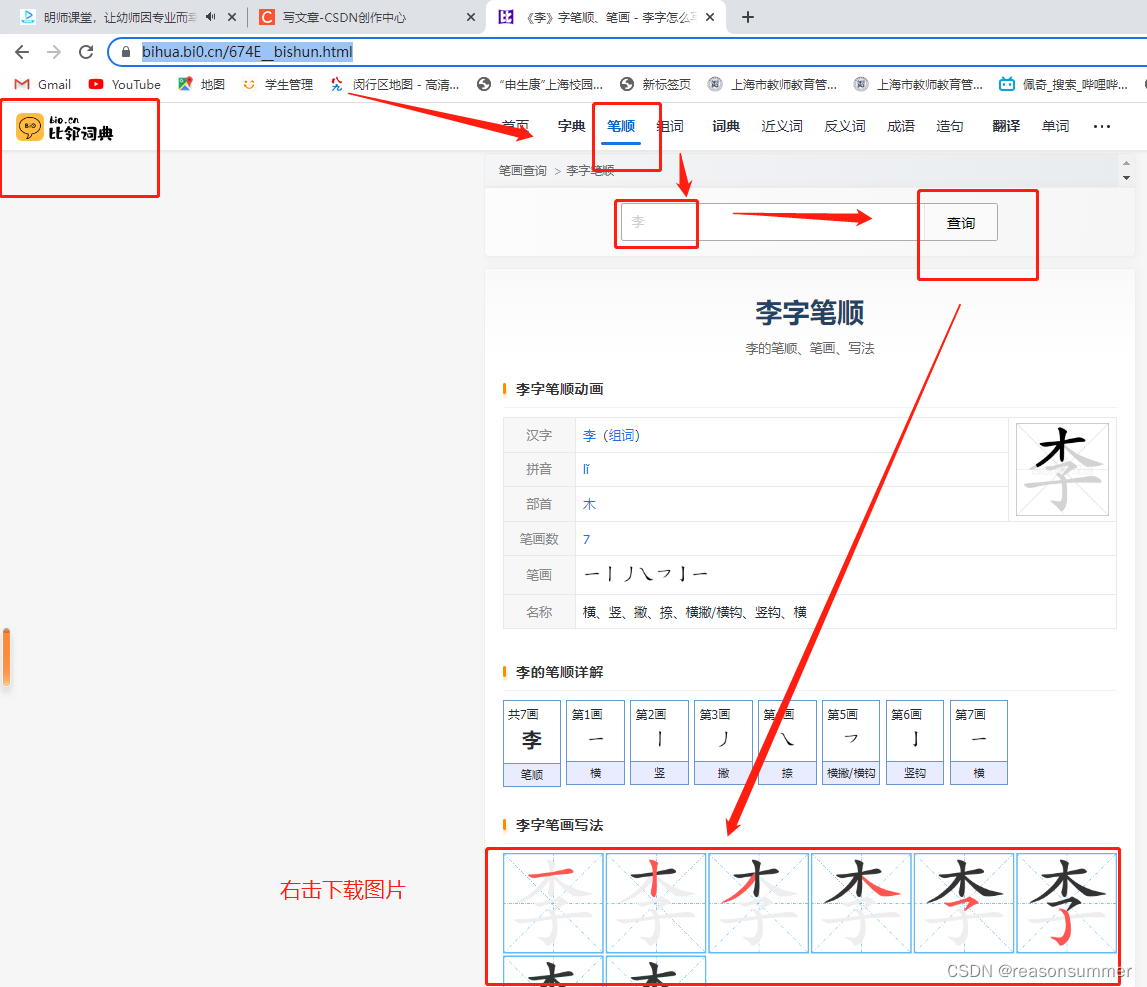Reload the page with the refresh icon

coord(86,52)
